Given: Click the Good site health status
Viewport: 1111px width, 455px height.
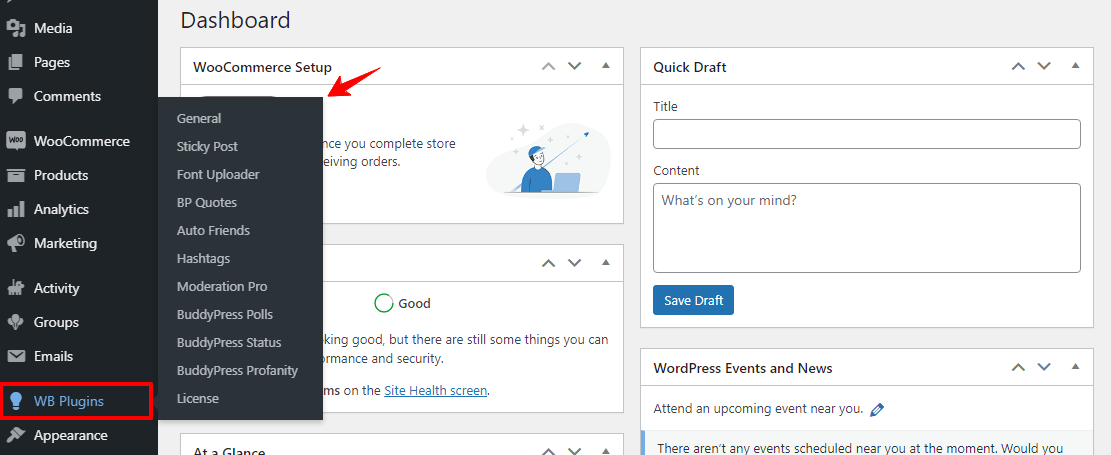Looking at the screenshot, I should click(x=402, y=303).
